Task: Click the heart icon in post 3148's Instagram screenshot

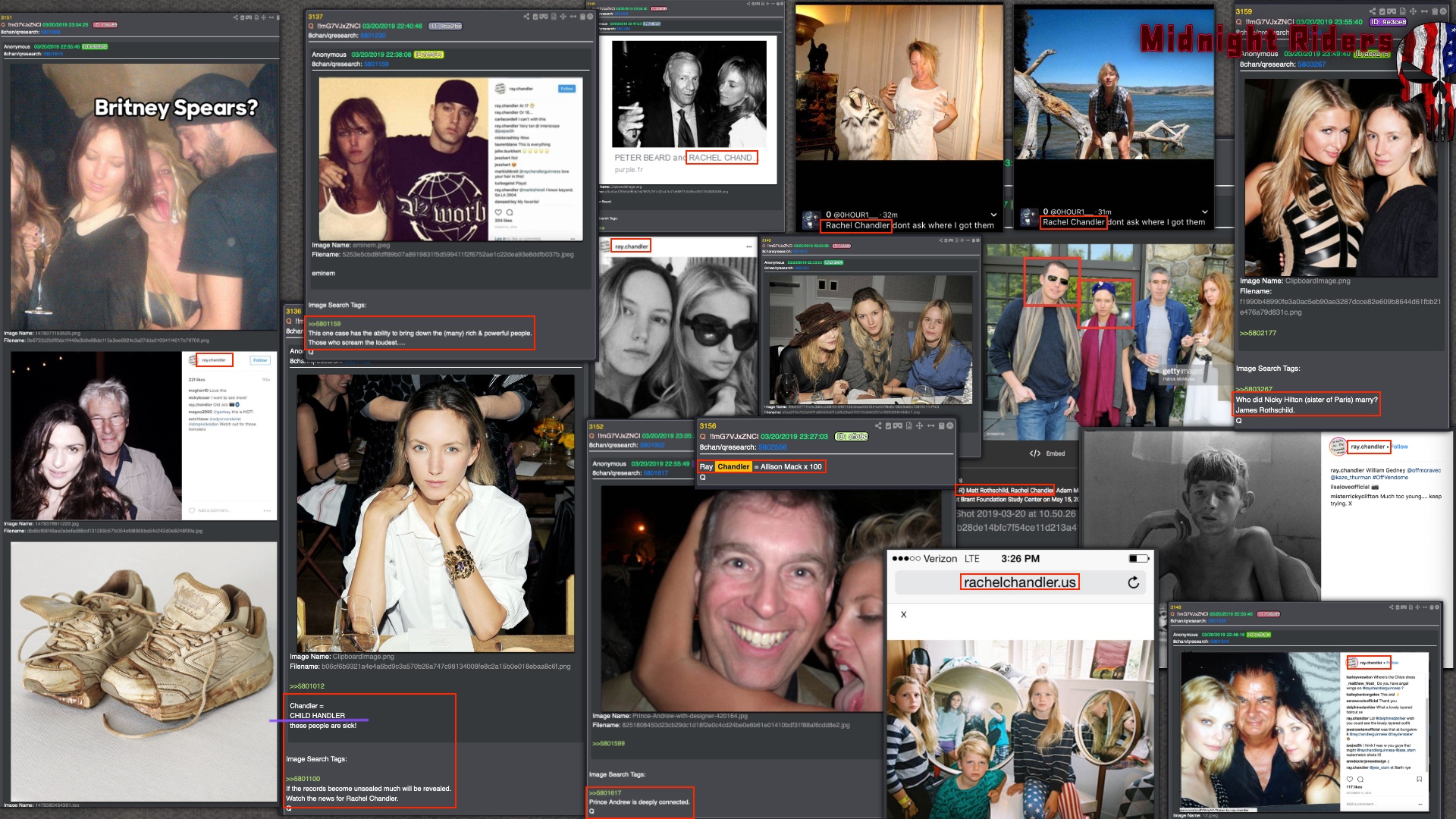Action: (x=1350, y=779)
